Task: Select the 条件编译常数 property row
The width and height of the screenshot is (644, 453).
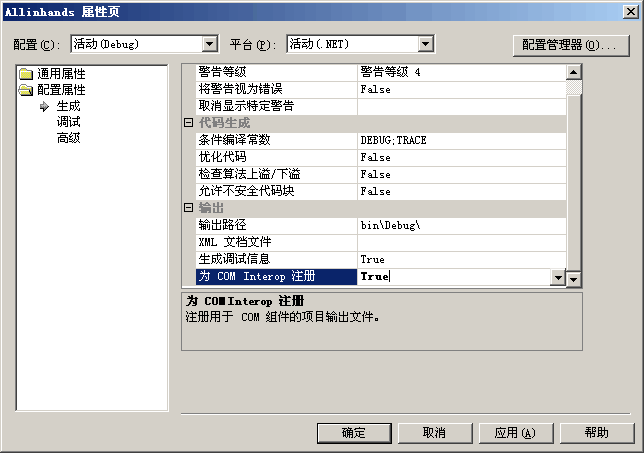Action: point(276,140)
